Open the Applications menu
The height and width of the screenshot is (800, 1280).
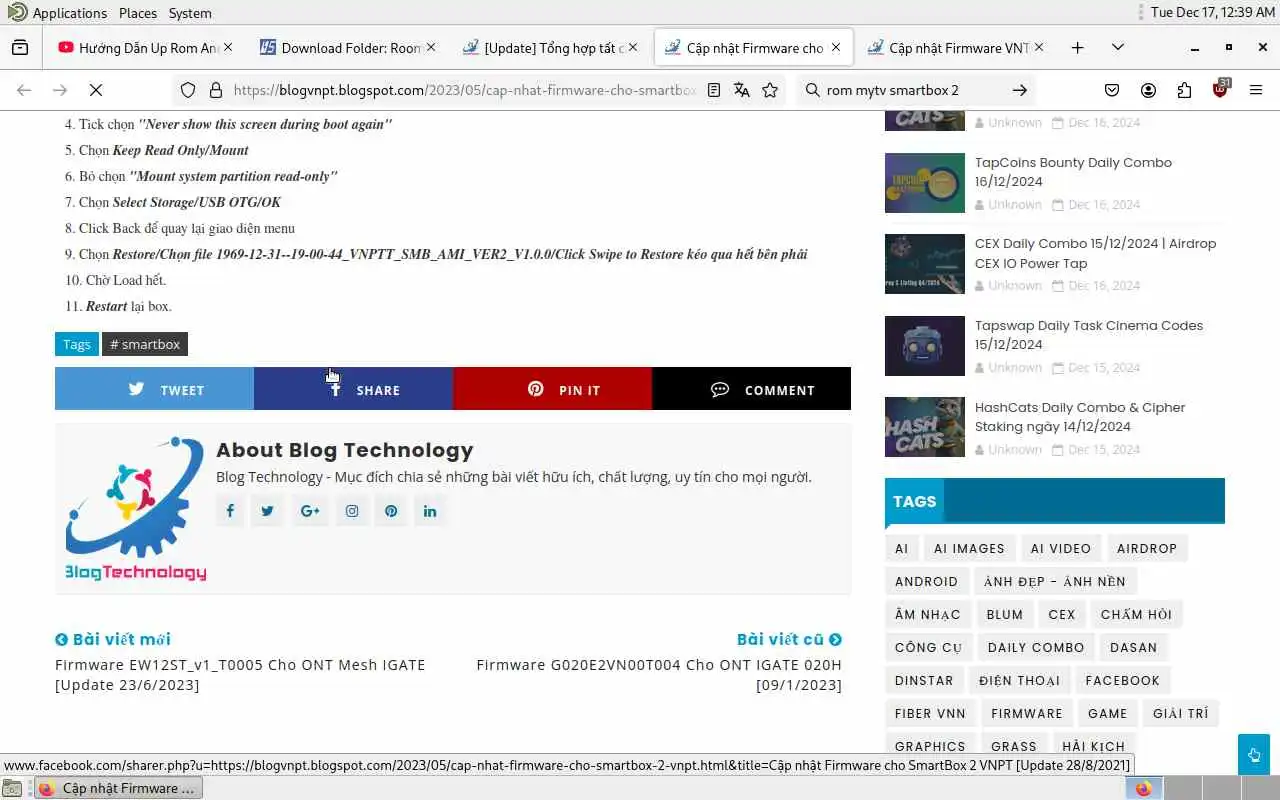[58, 13]
